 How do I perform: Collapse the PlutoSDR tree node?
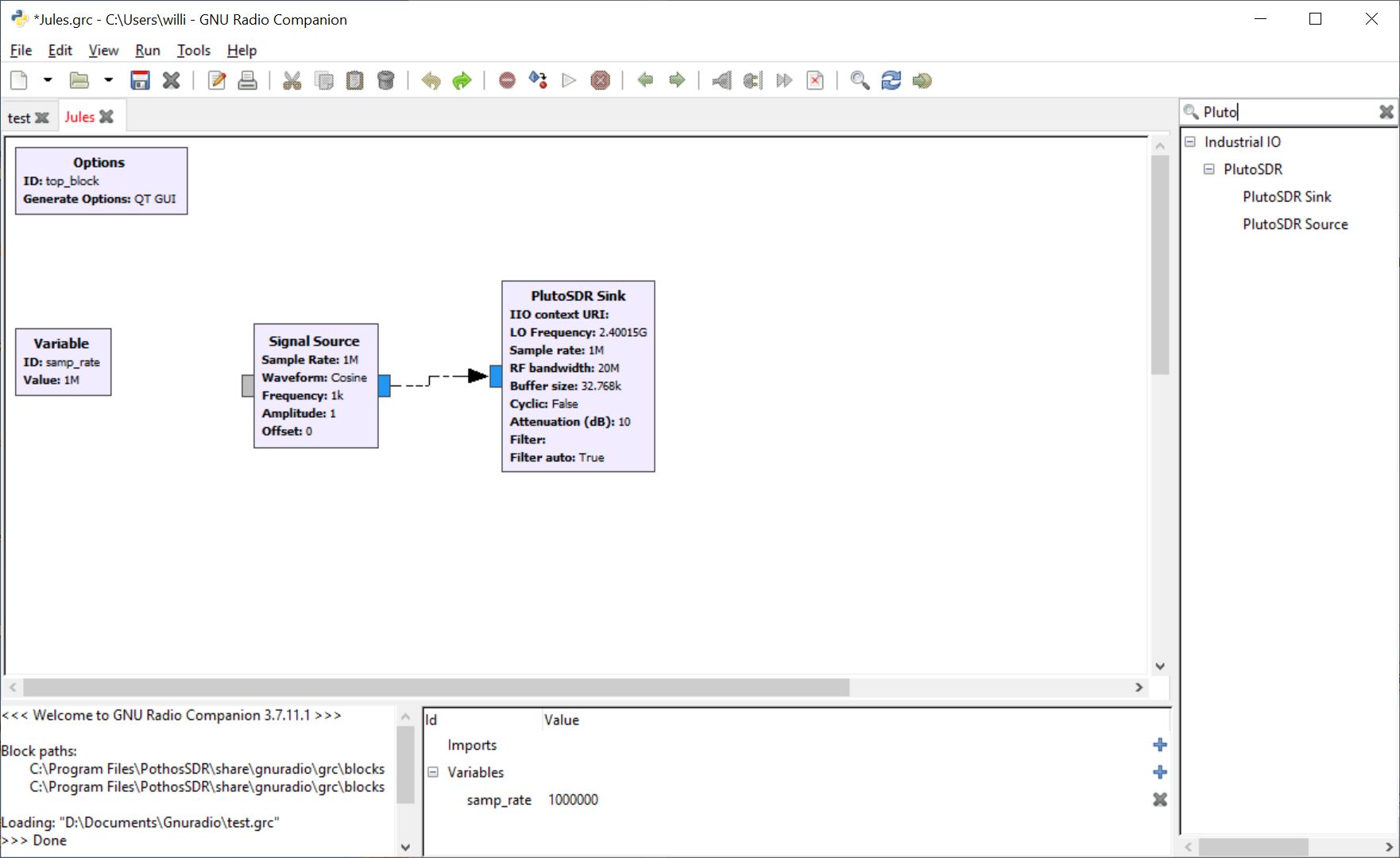pyautogui.click(x=1209, y=169)
